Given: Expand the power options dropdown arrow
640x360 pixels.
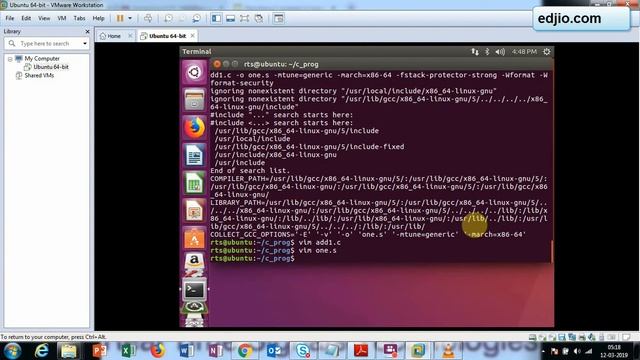Looking at the screenshot, I should pyautogui.click(x=130, y=18).
